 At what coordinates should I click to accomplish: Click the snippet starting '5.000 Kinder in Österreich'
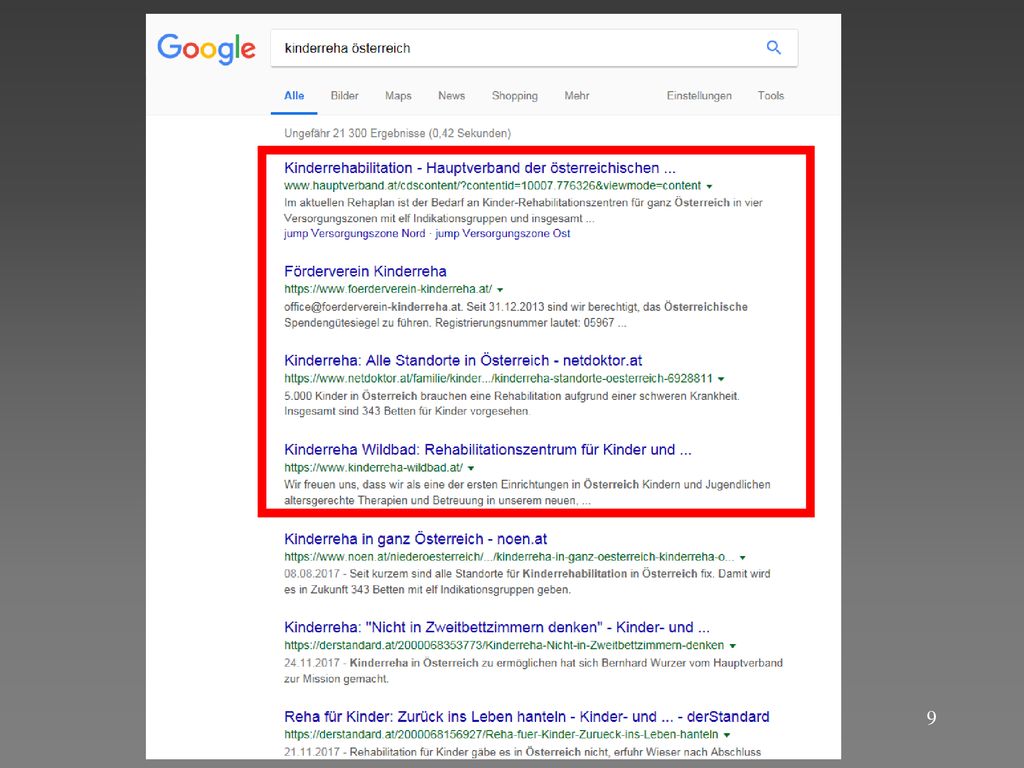click(512, 404)
